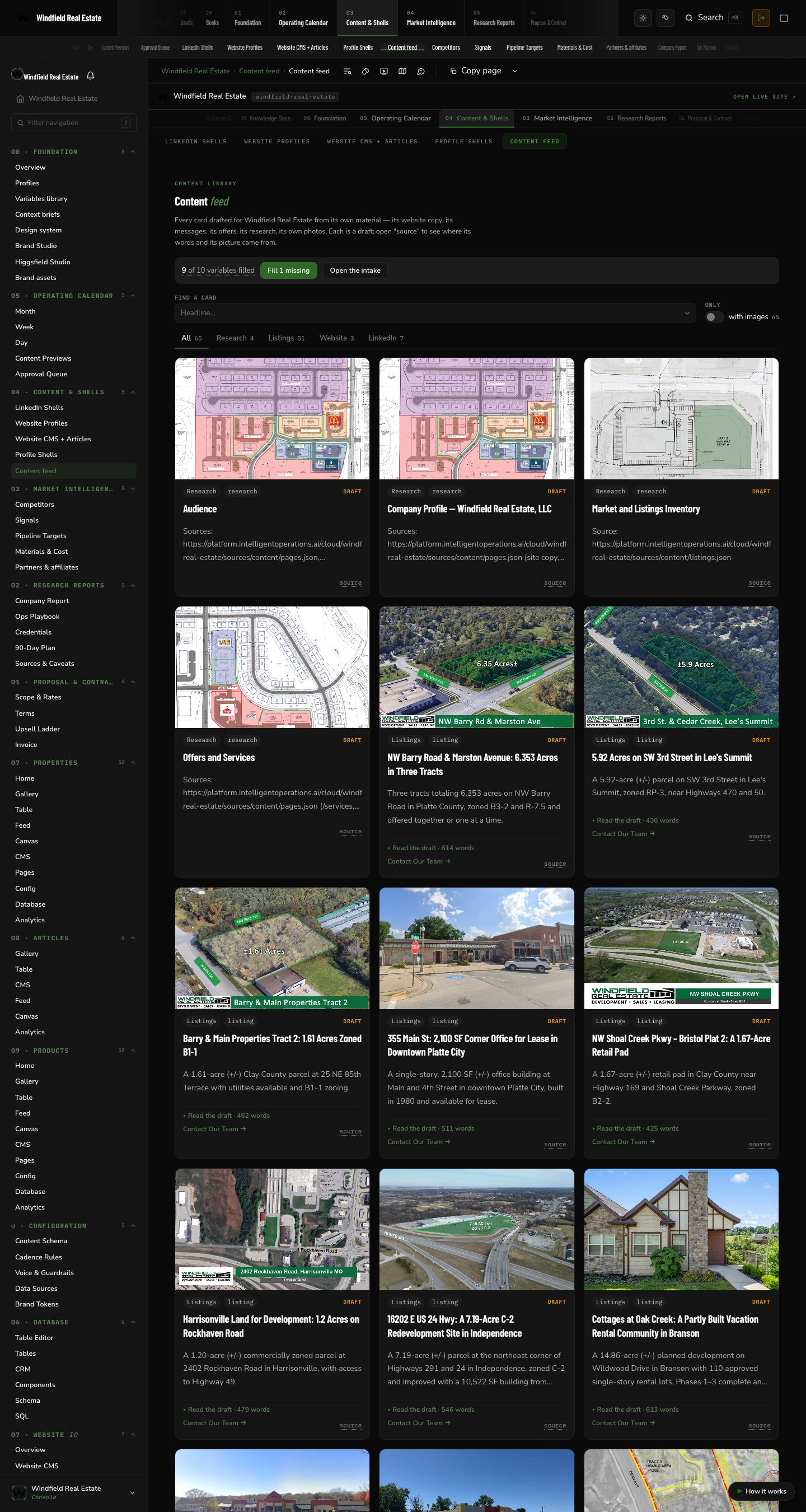This screenshot has width=806, height=1512.
Task: Click the map icon in breadcrumb toolbar
Action: 402,71
